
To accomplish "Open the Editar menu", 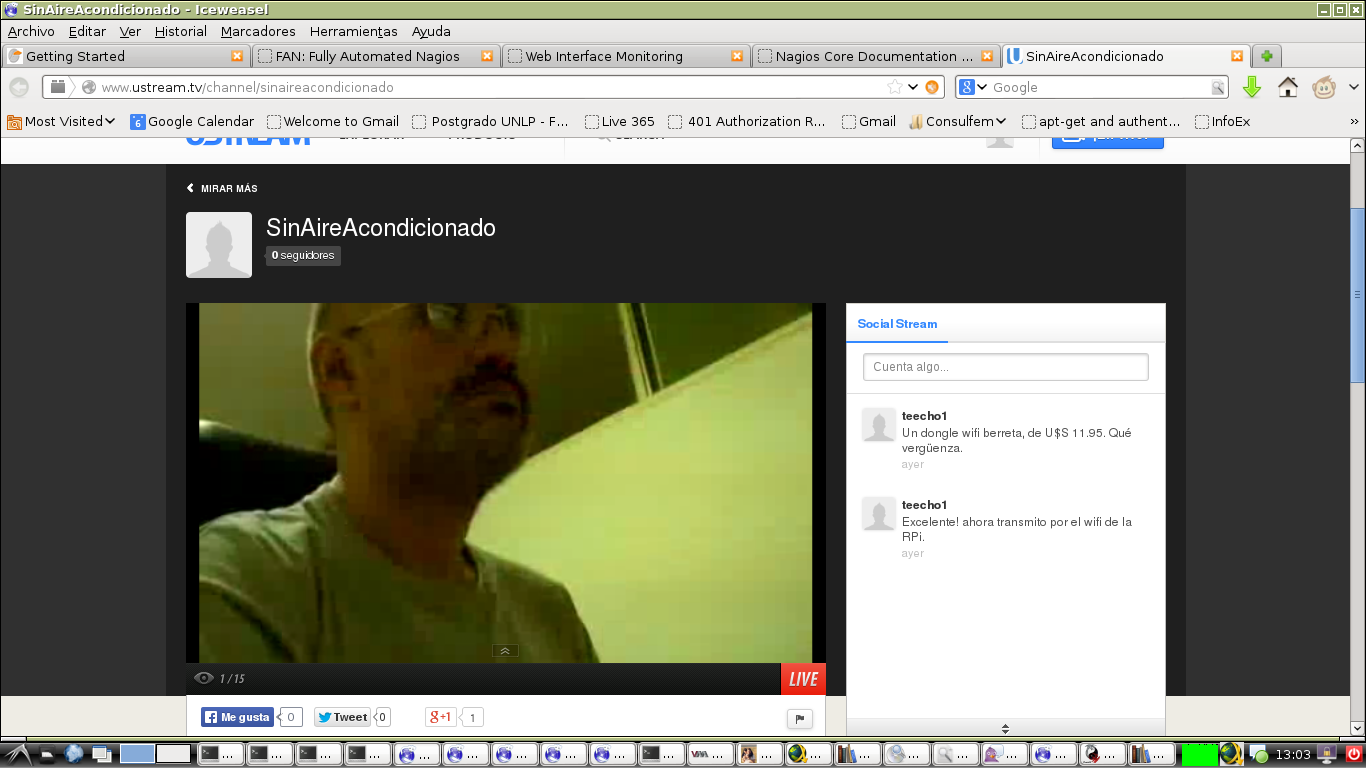I will [87, 31].
